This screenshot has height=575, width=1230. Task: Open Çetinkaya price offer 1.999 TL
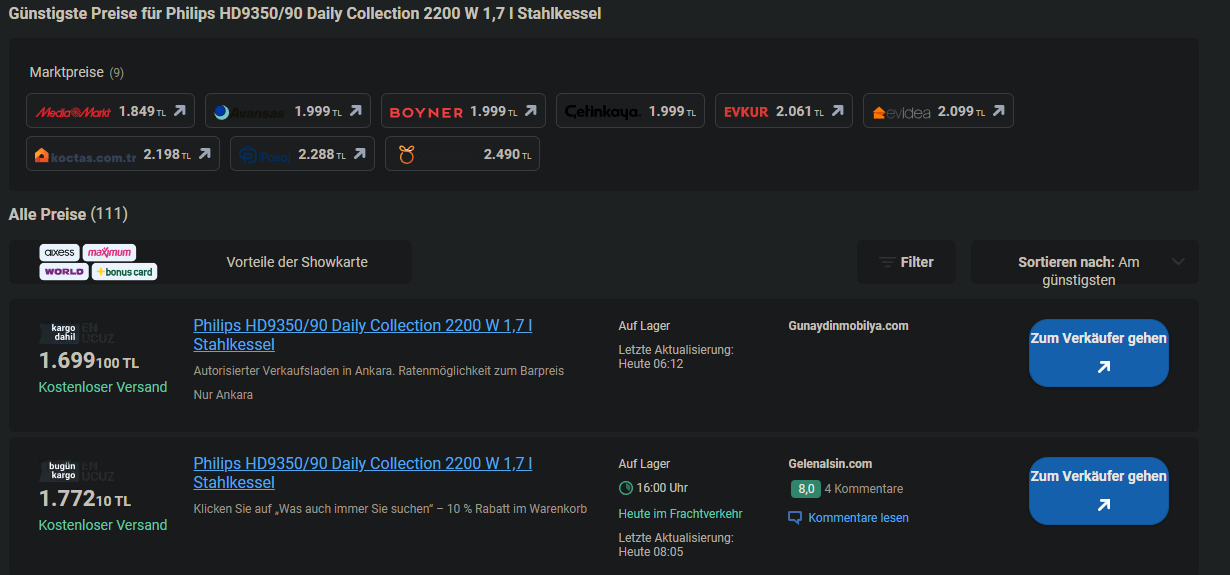tap(630, 111)
